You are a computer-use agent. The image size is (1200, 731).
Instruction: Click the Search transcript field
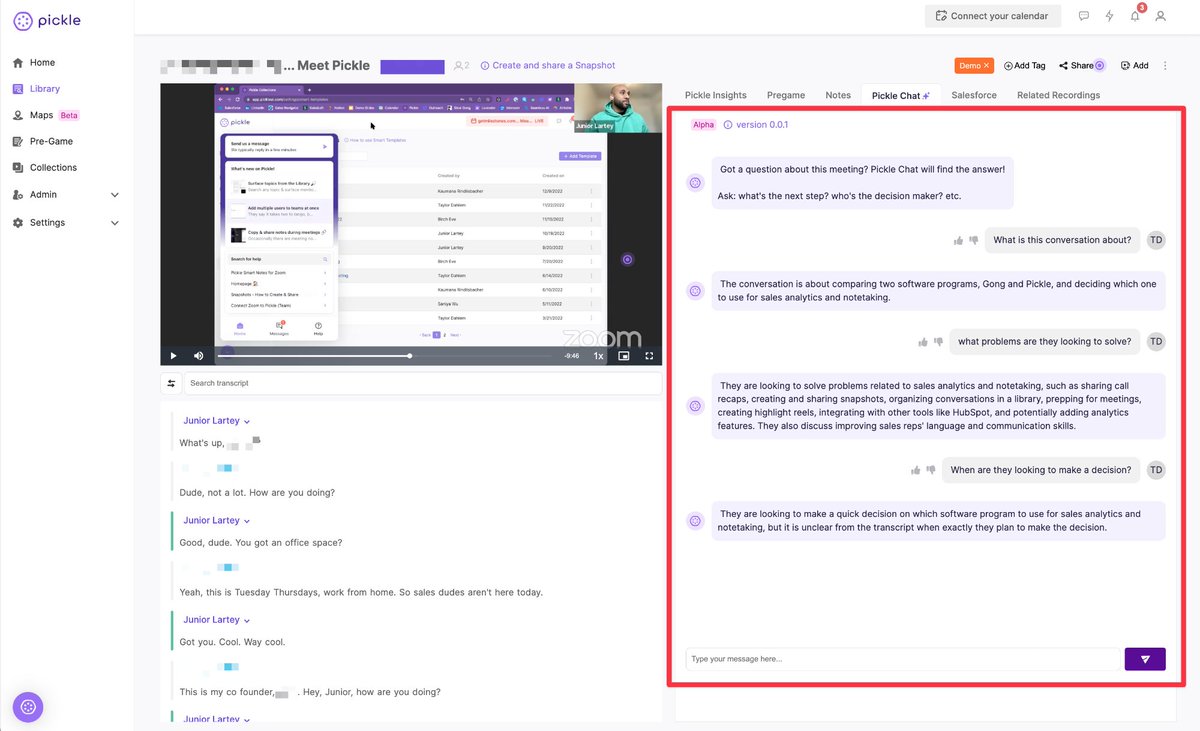coord(422,383)
